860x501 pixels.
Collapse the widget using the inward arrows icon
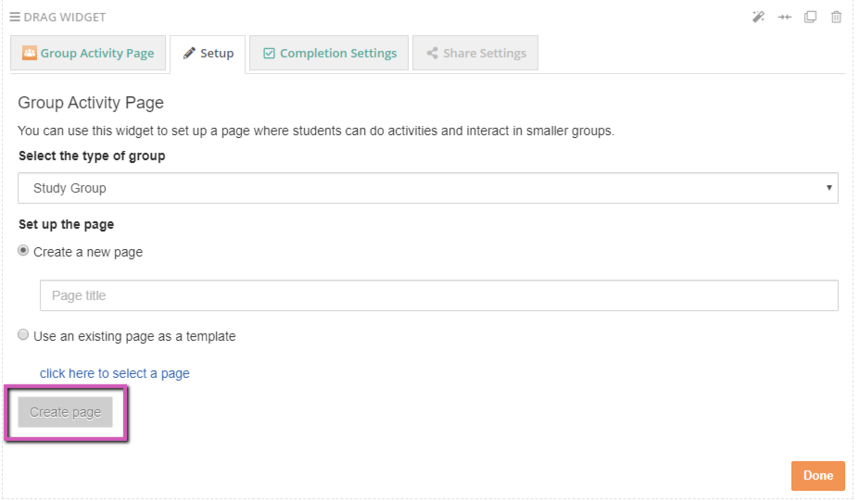[x=784, y=17]
